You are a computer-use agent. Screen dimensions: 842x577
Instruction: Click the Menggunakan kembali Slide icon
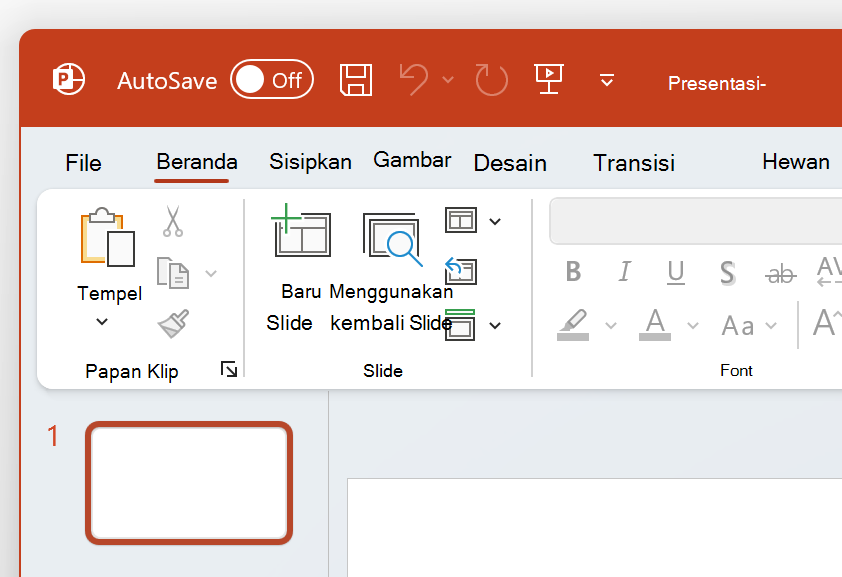point(393,239)
